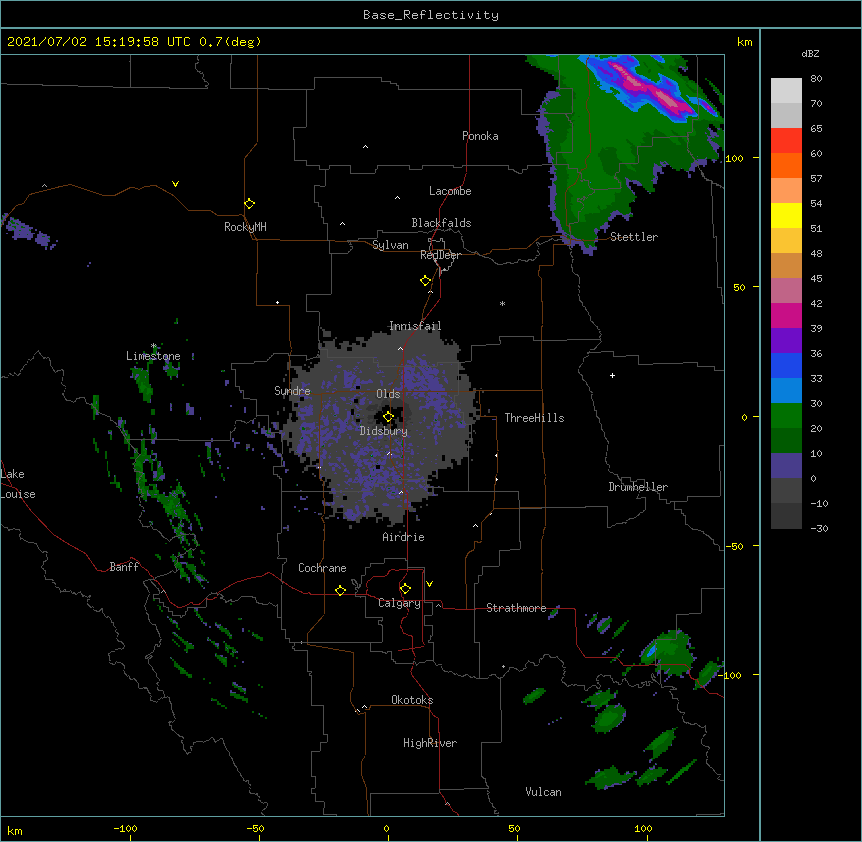Select the Limestone label
862x842 pixels.
[153, 356]
